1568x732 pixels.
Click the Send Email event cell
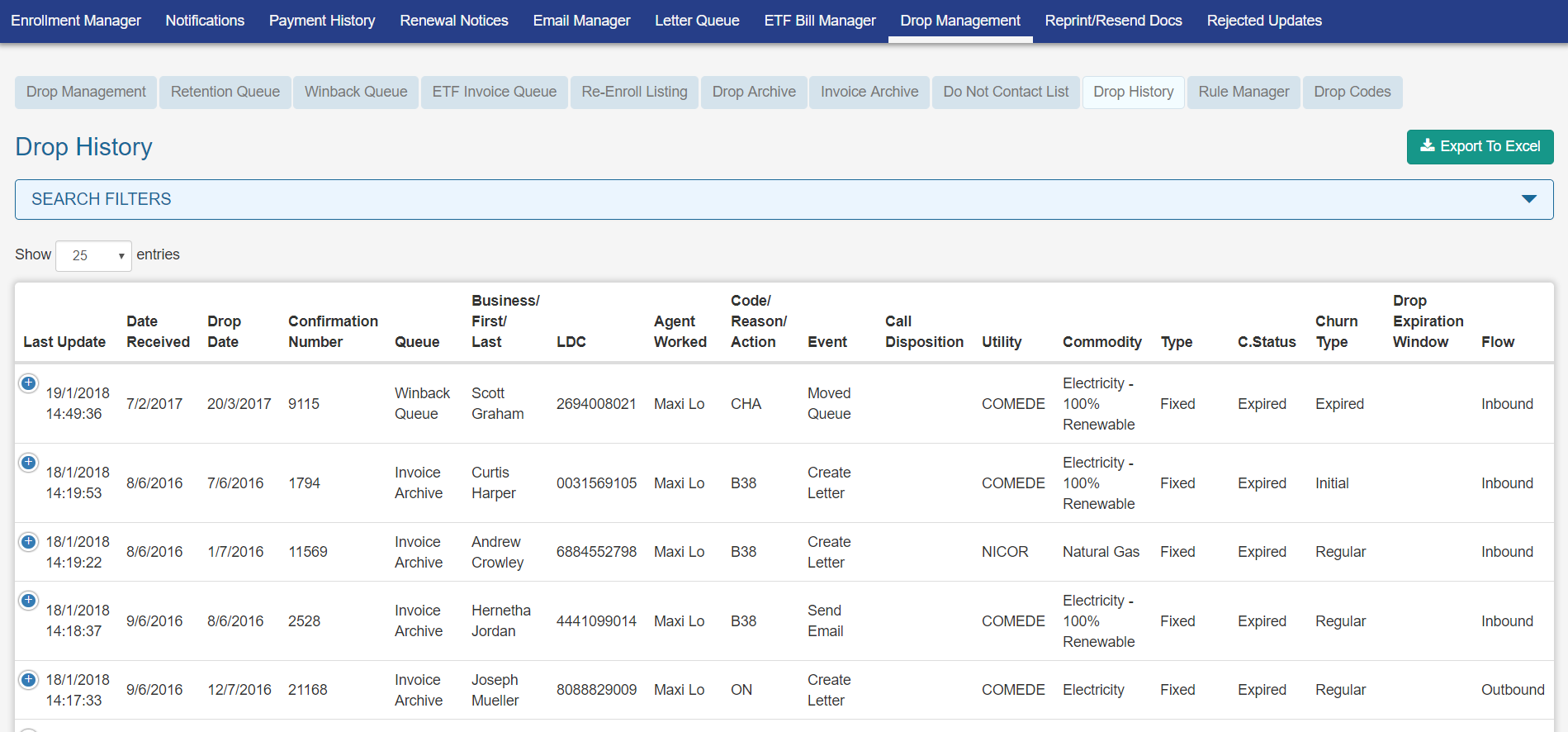coord(825,621)
